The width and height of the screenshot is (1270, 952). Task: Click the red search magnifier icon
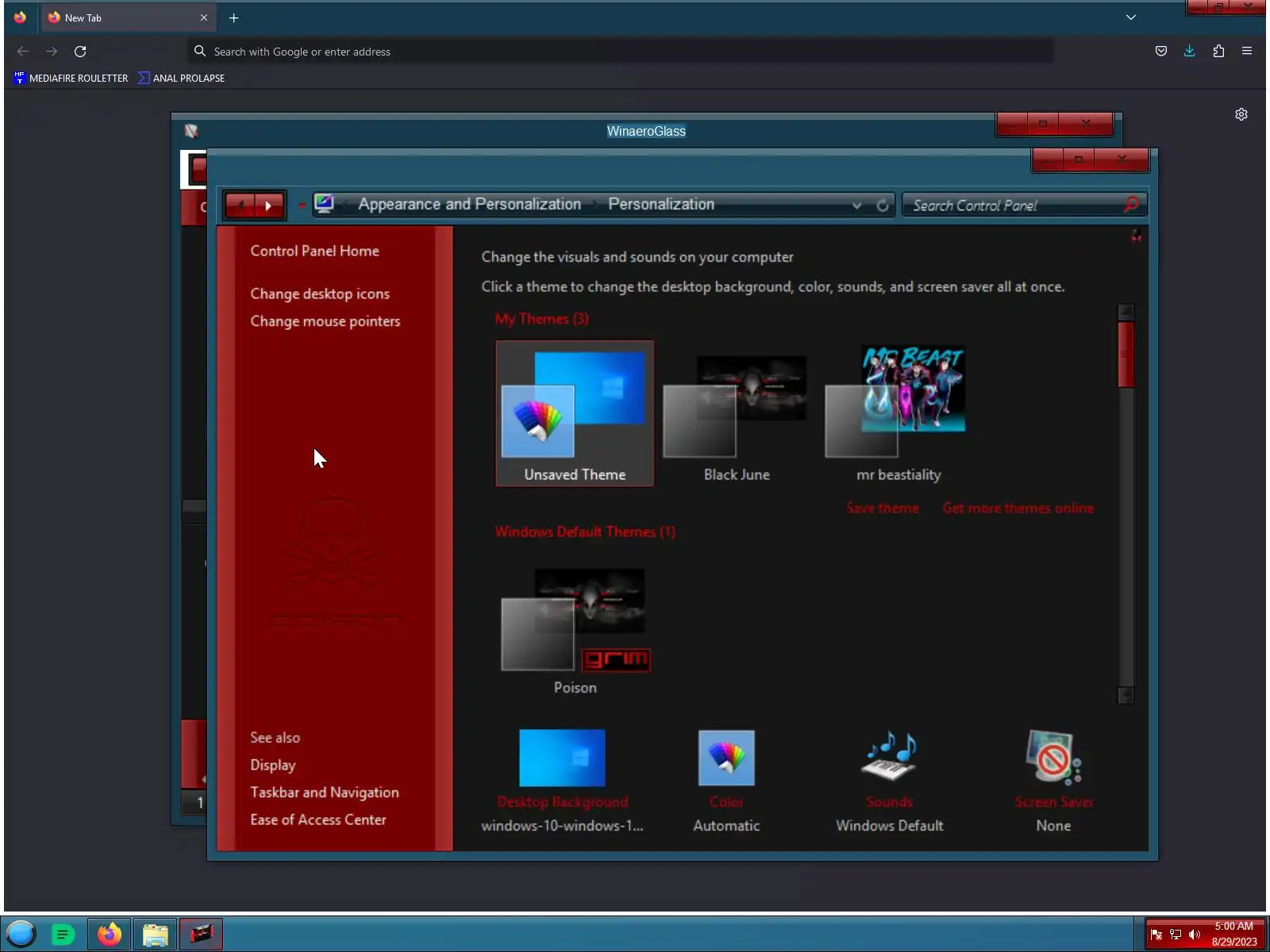1131,205
